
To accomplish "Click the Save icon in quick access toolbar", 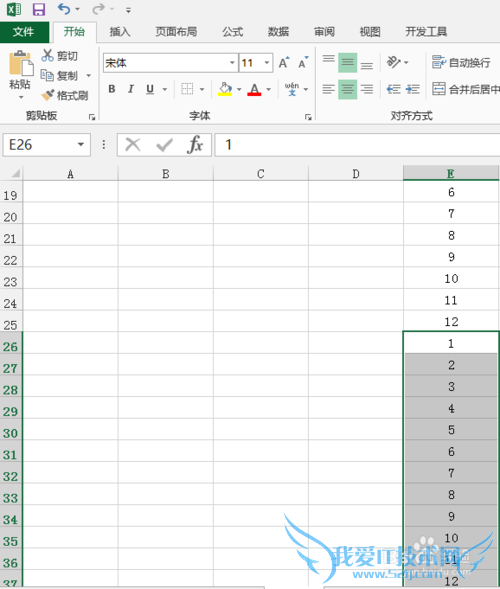I will click(x=39, y=9).
